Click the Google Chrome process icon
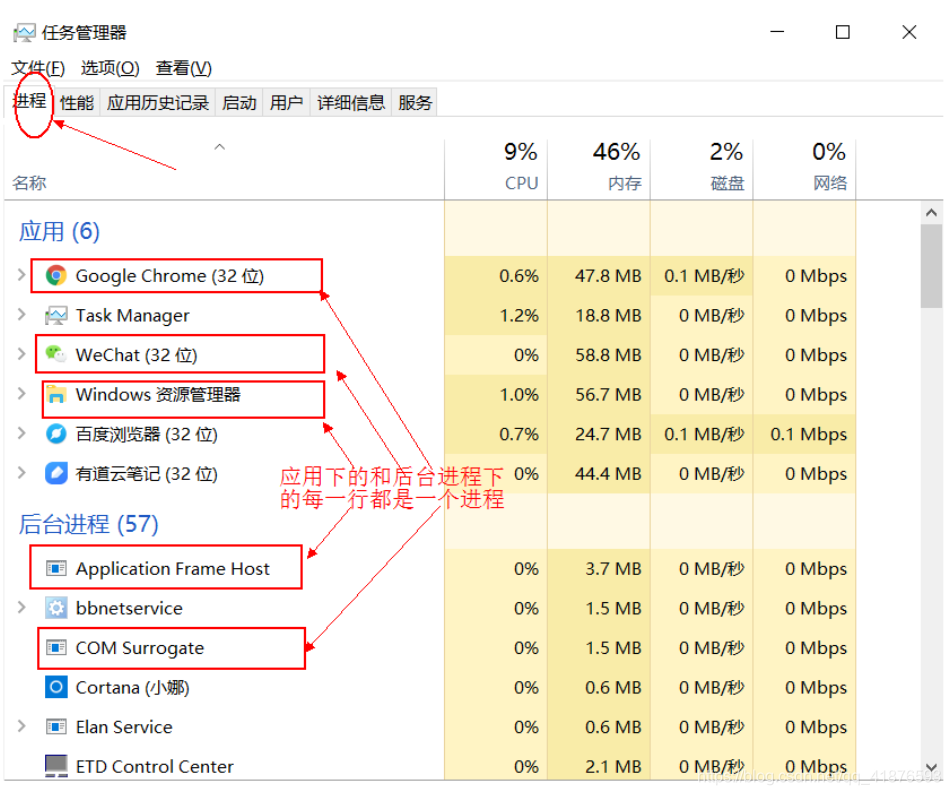Image resolution: width=951 pixels, height=795 pixels. click(x=56, y=276)
